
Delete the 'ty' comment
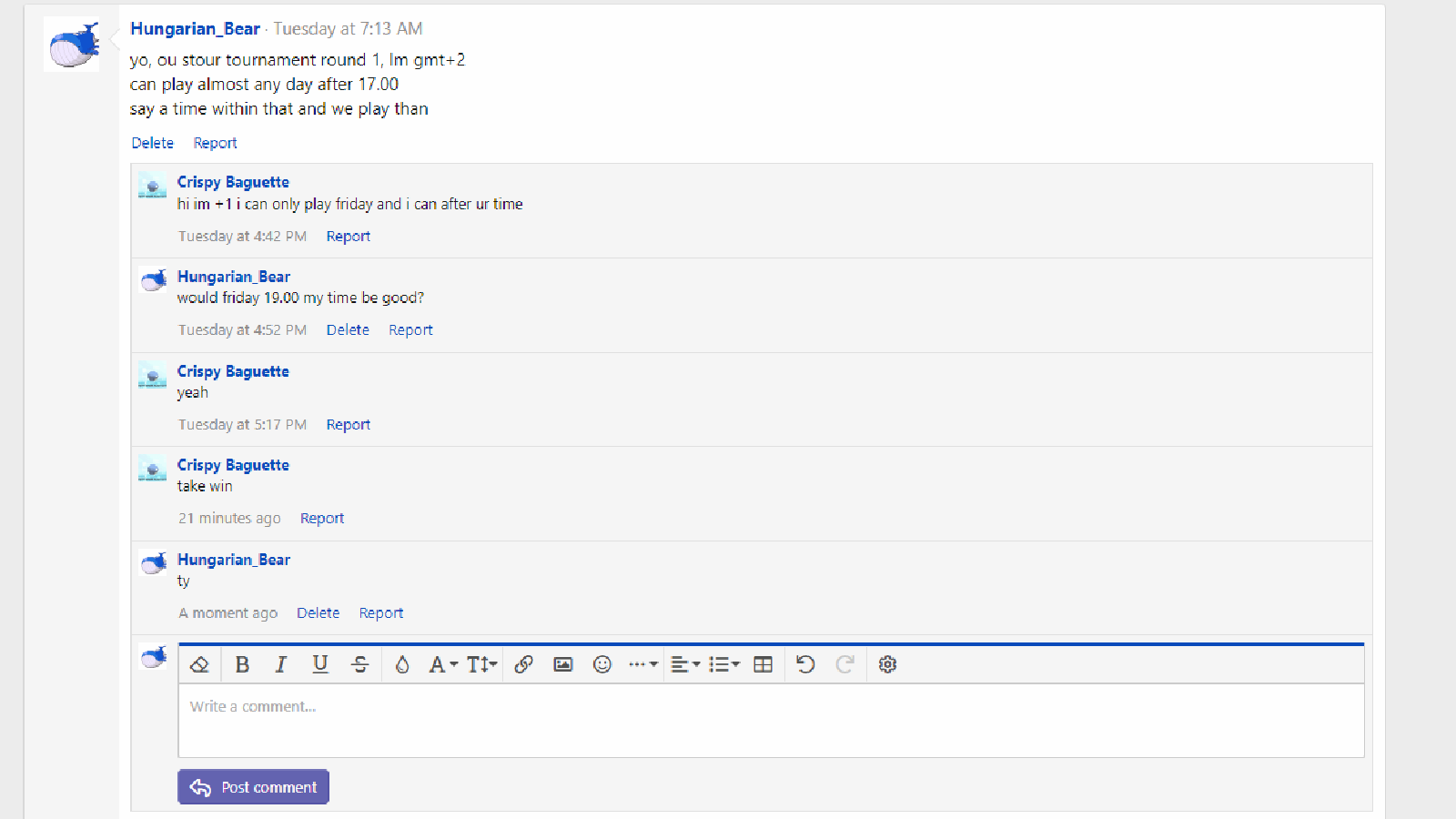(x=318, y=613)
